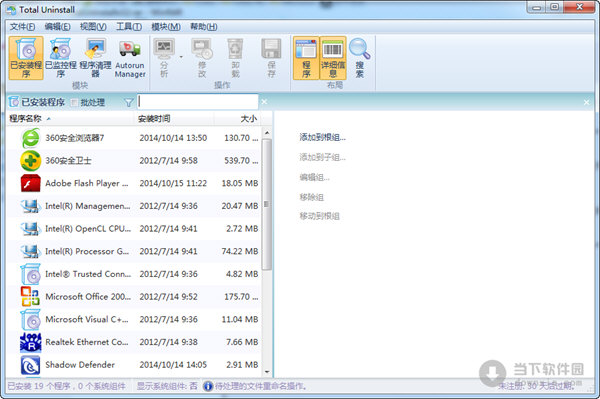Toggle the 程序 layout button
Screen dimensions: 600x399
306,58
